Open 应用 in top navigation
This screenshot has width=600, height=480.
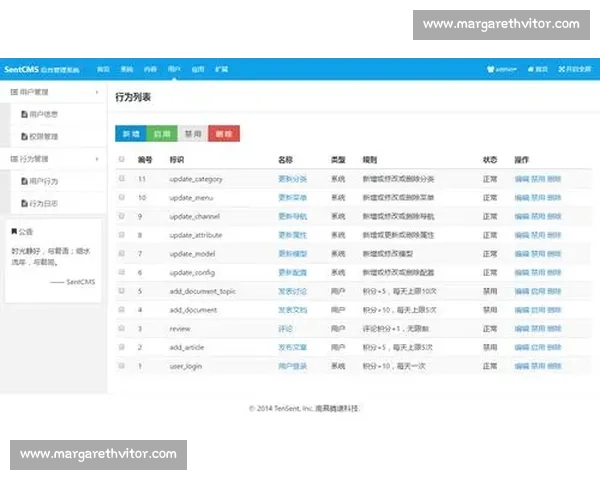point(198,69)
